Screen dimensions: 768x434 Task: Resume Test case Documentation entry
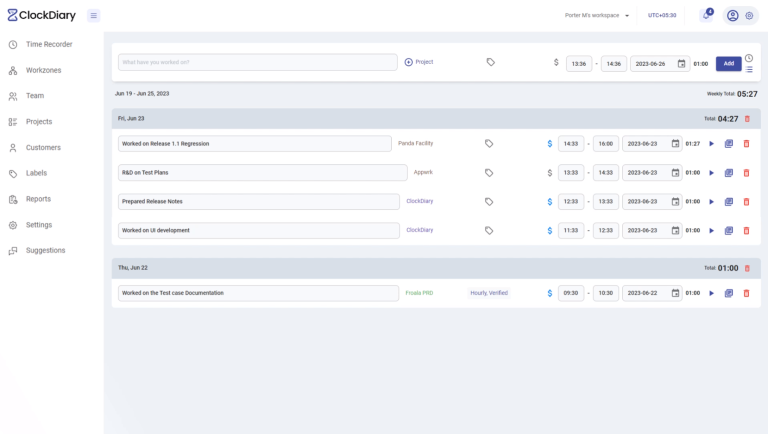click(712, 293)
